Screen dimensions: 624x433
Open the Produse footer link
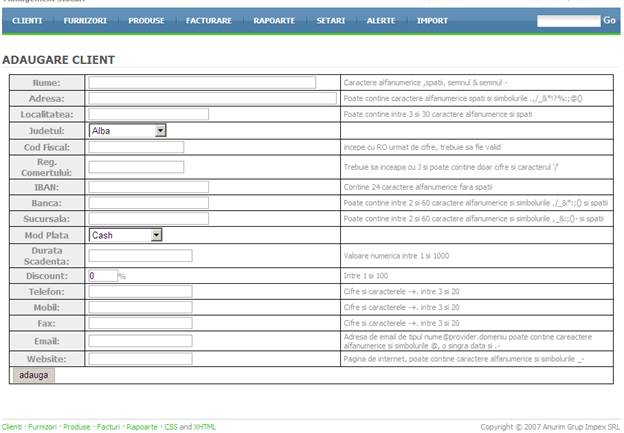click(x=76, y=427)
